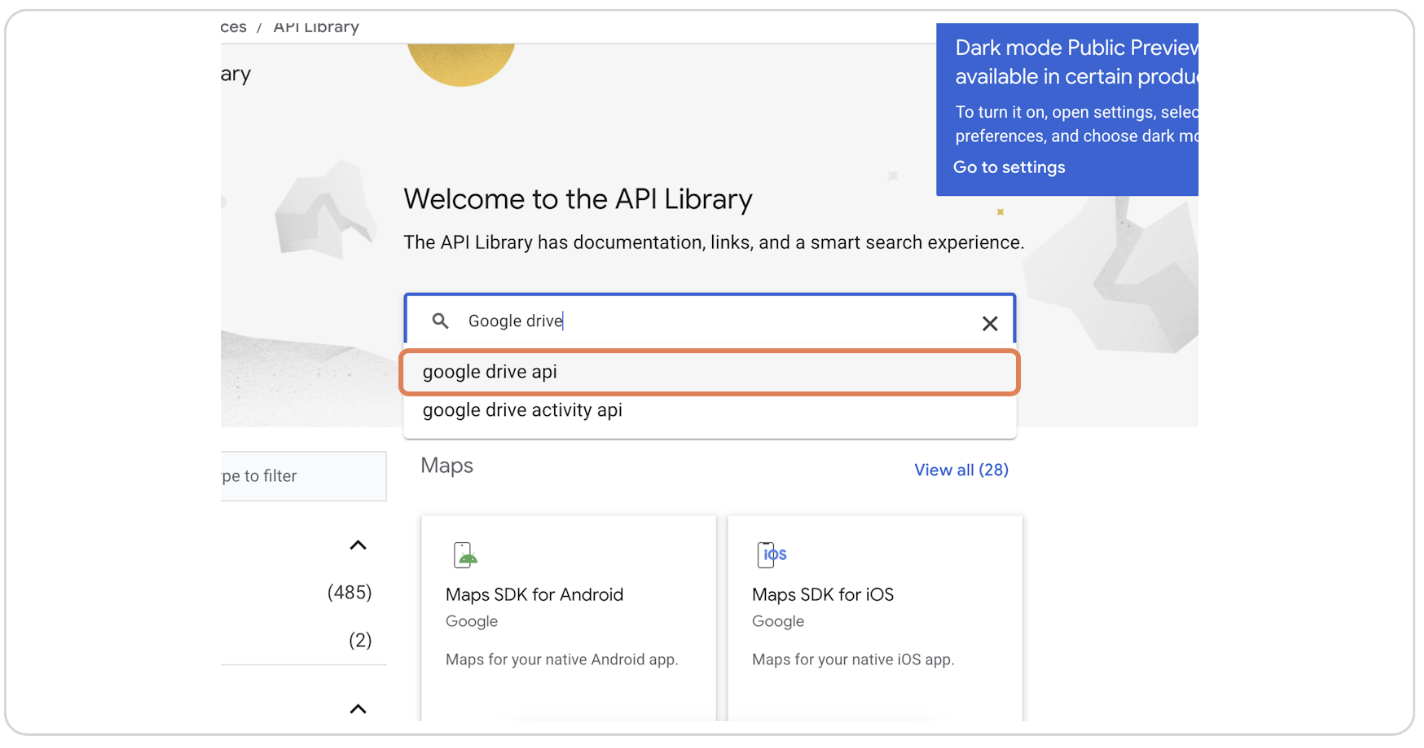The image size is (1424, 748).
Task: Open the Maps SDK for iOS card
Action: point(822,594)
